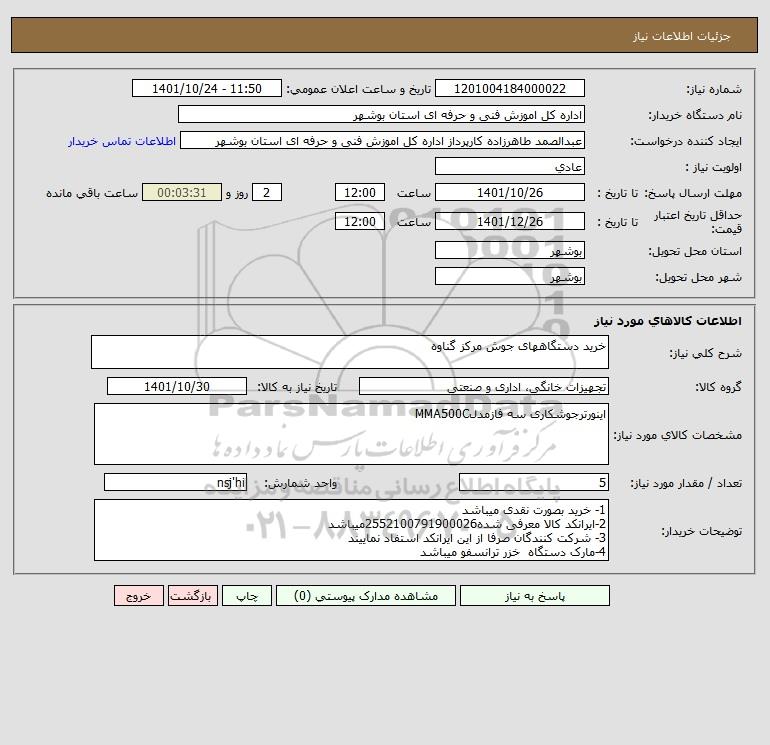
Task: Click the تاریخ نیاز به کالا label
Action: point(298,387)
